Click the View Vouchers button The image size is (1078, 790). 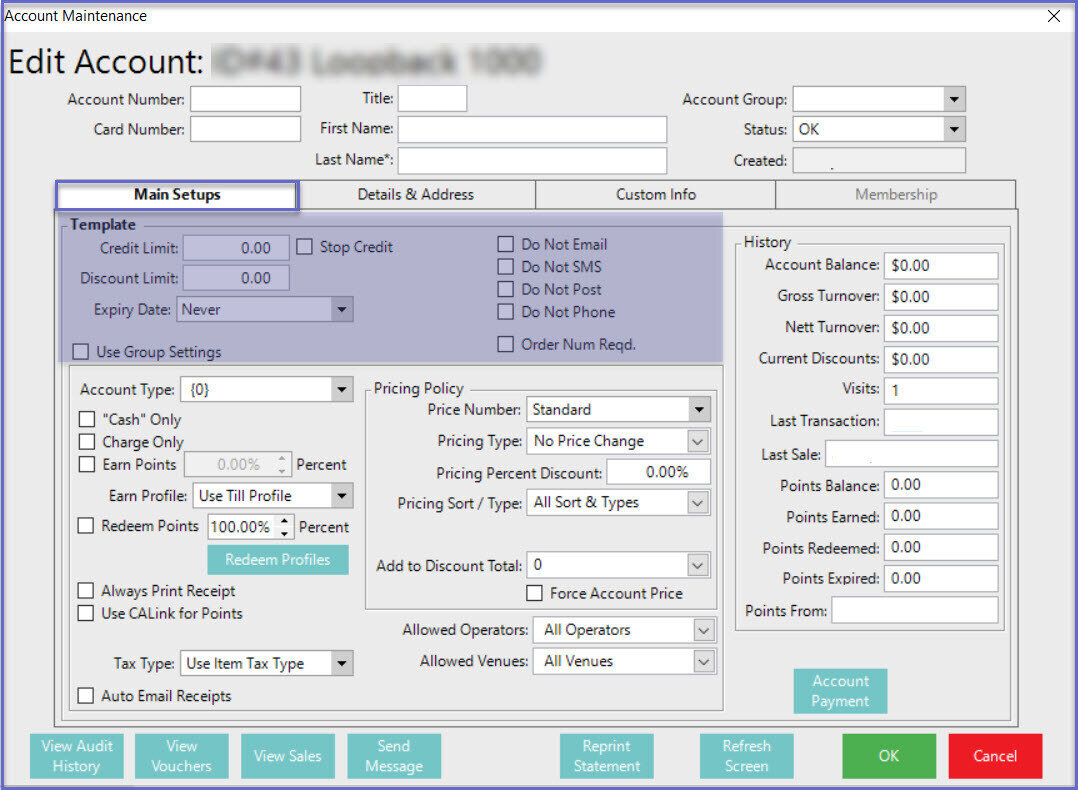tap(181, 756)
